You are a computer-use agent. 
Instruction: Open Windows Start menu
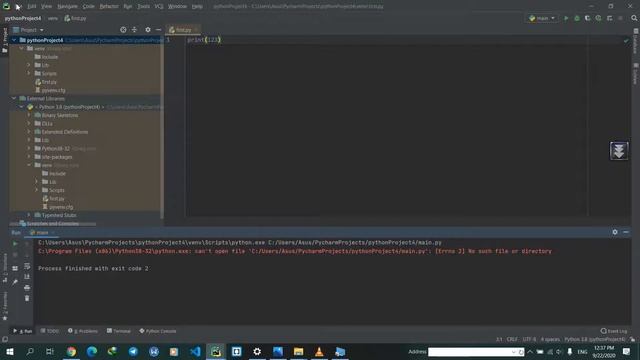pos(10,351)
